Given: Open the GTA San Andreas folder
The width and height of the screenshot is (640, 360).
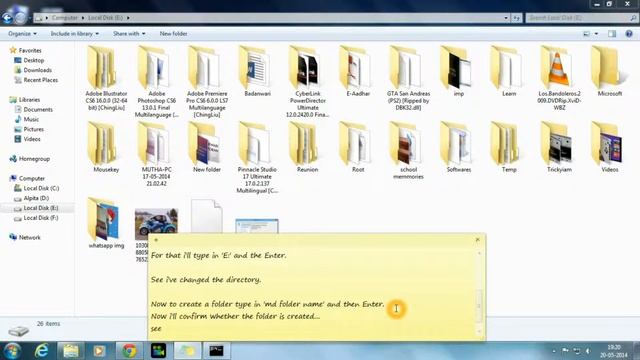Looking at the screenshot, I should (408, 78).
